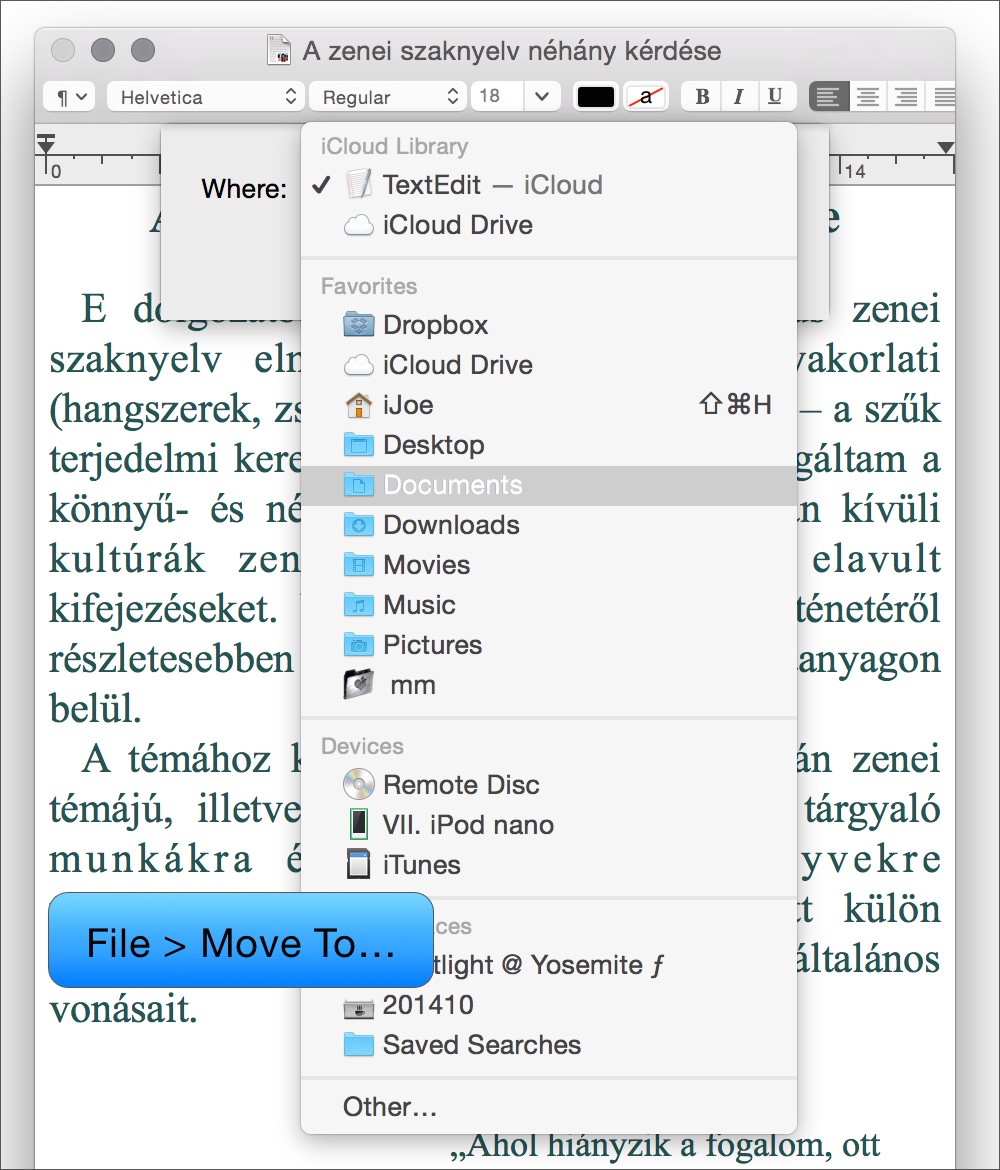Center align the text
The height and width of the screenshot is (1170, 1000).
867,97
